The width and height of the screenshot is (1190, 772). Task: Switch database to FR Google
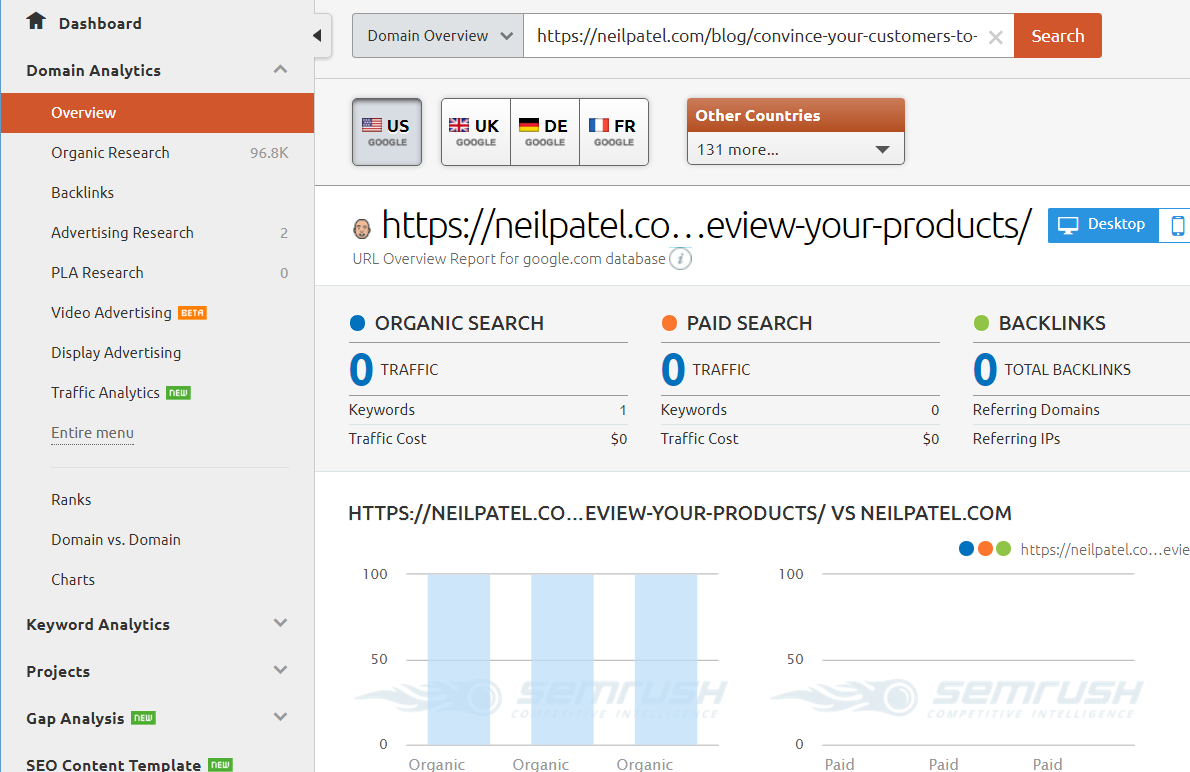[614, 131]
